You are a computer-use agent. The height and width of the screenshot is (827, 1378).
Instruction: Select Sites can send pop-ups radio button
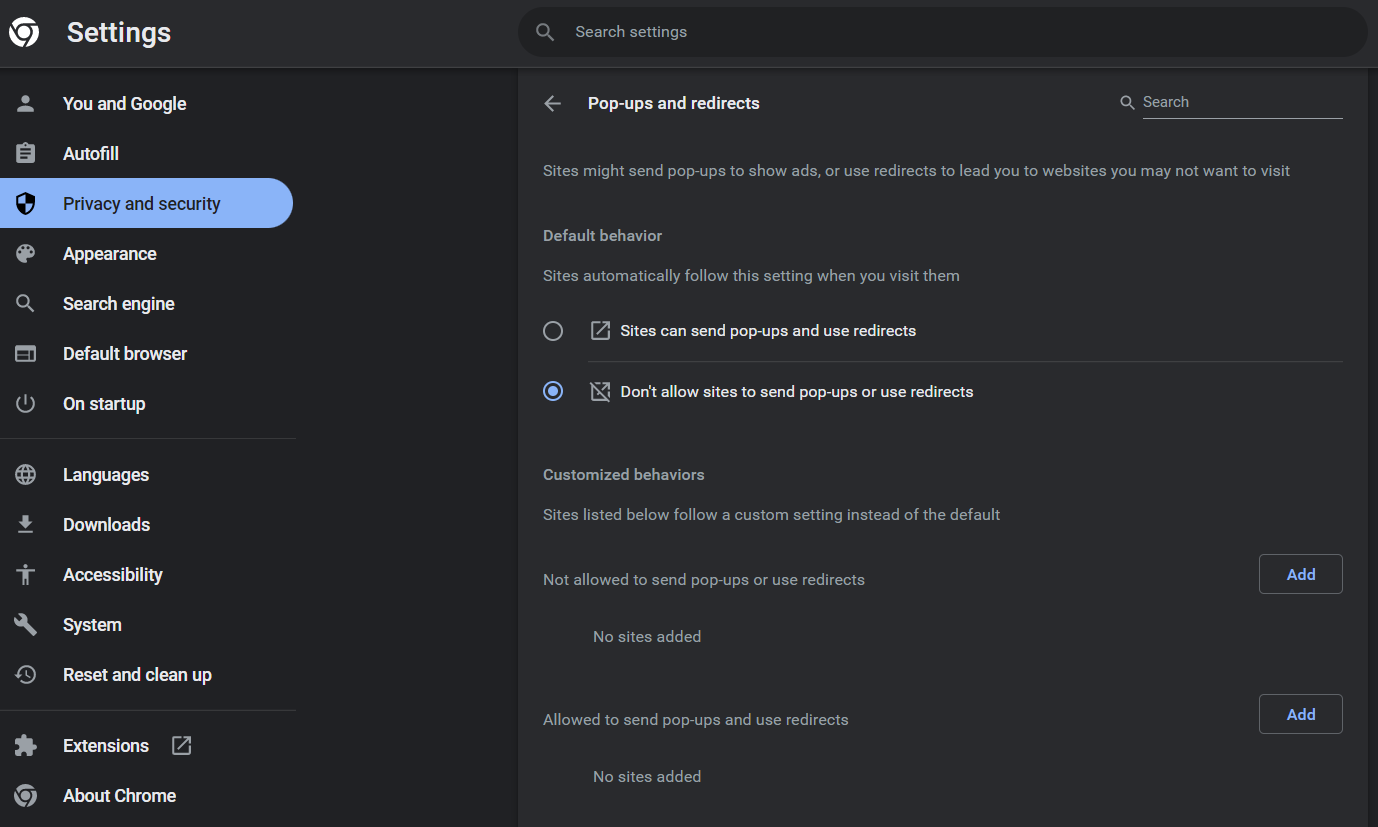point(553,331)
